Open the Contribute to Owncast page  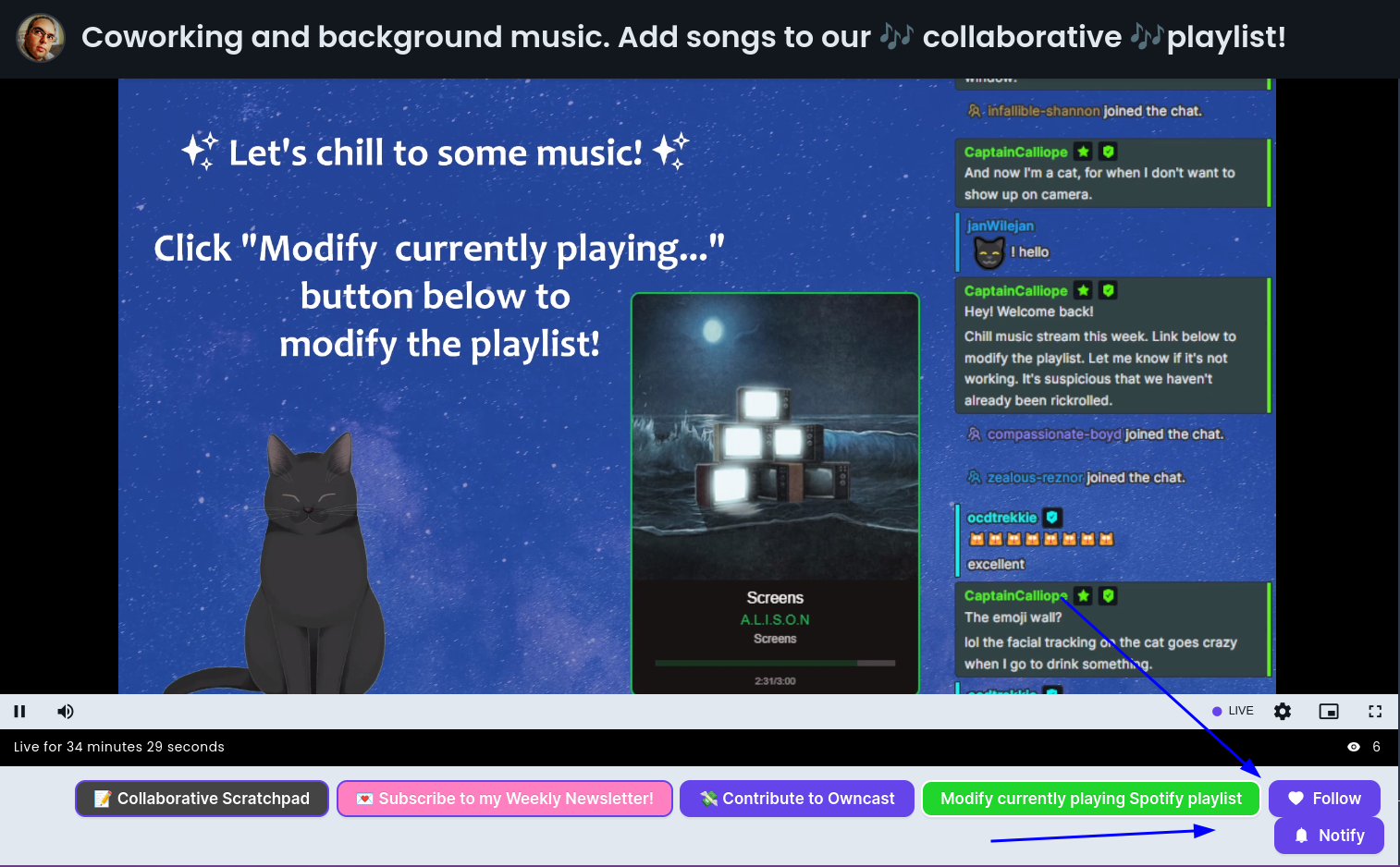pyautogui.click(x=796, y=798)
